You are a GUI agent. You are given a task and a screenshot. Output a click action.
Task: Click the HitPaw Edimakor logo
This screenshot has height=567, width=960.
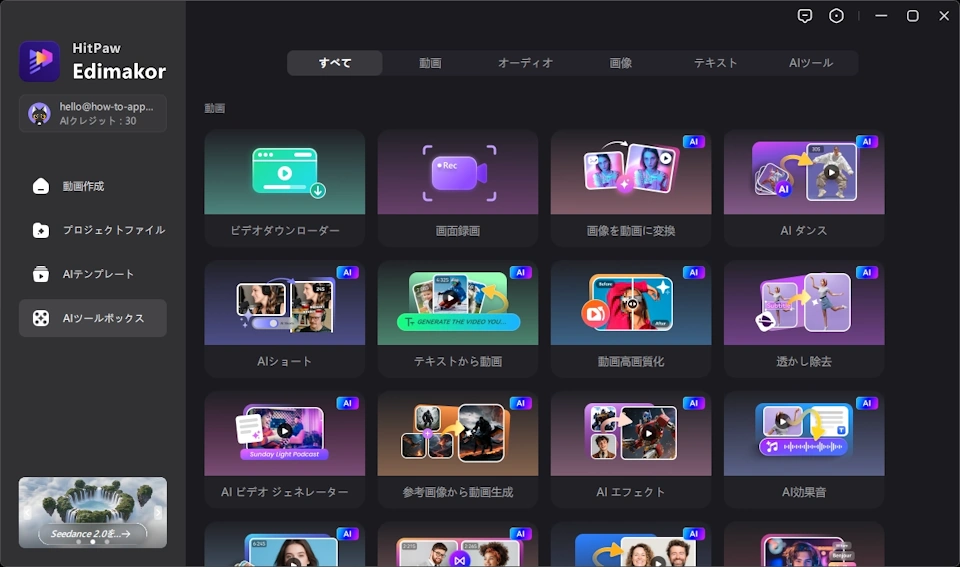(39, 61)
